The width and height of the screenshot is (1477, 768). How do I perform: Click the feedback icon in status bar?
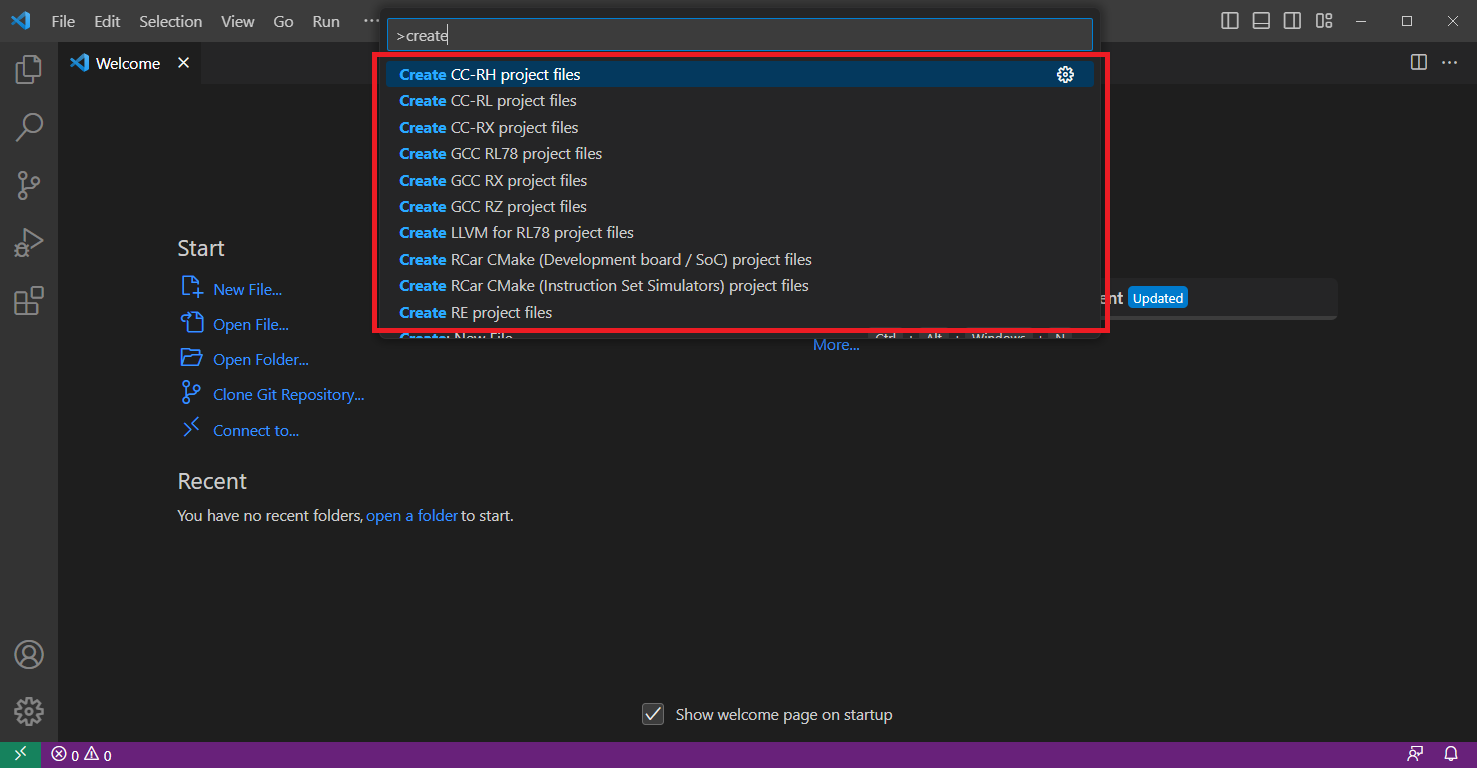click(x=1415, y=755)
